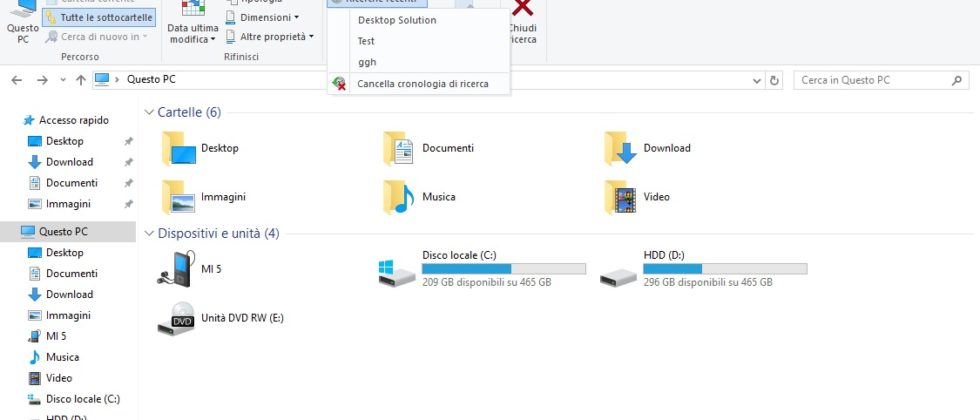Click the Cerca in Questo PC field
980x420 pixels.
881,80
